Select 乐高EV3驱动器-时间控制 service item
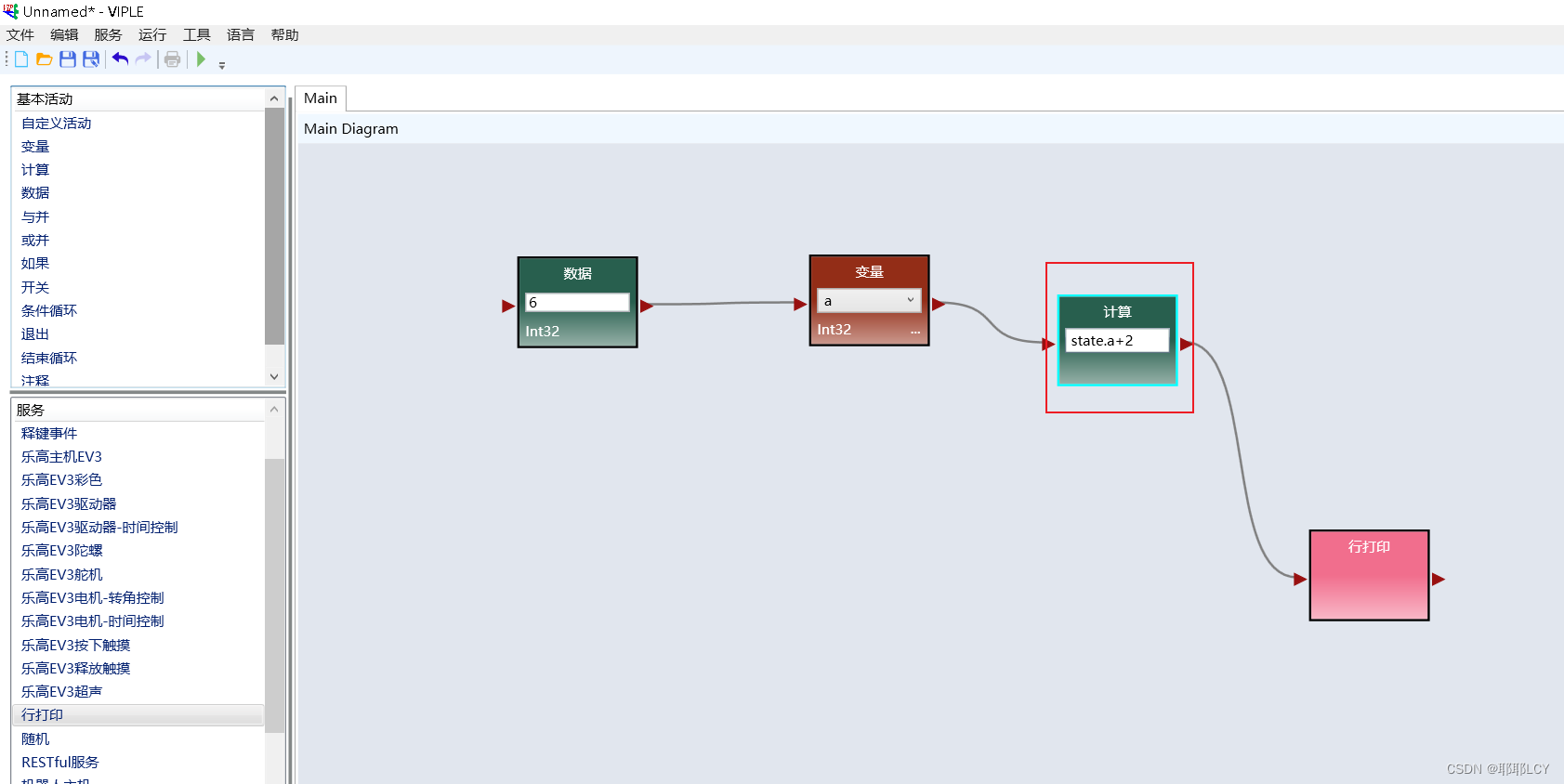 tap(99, 528)
